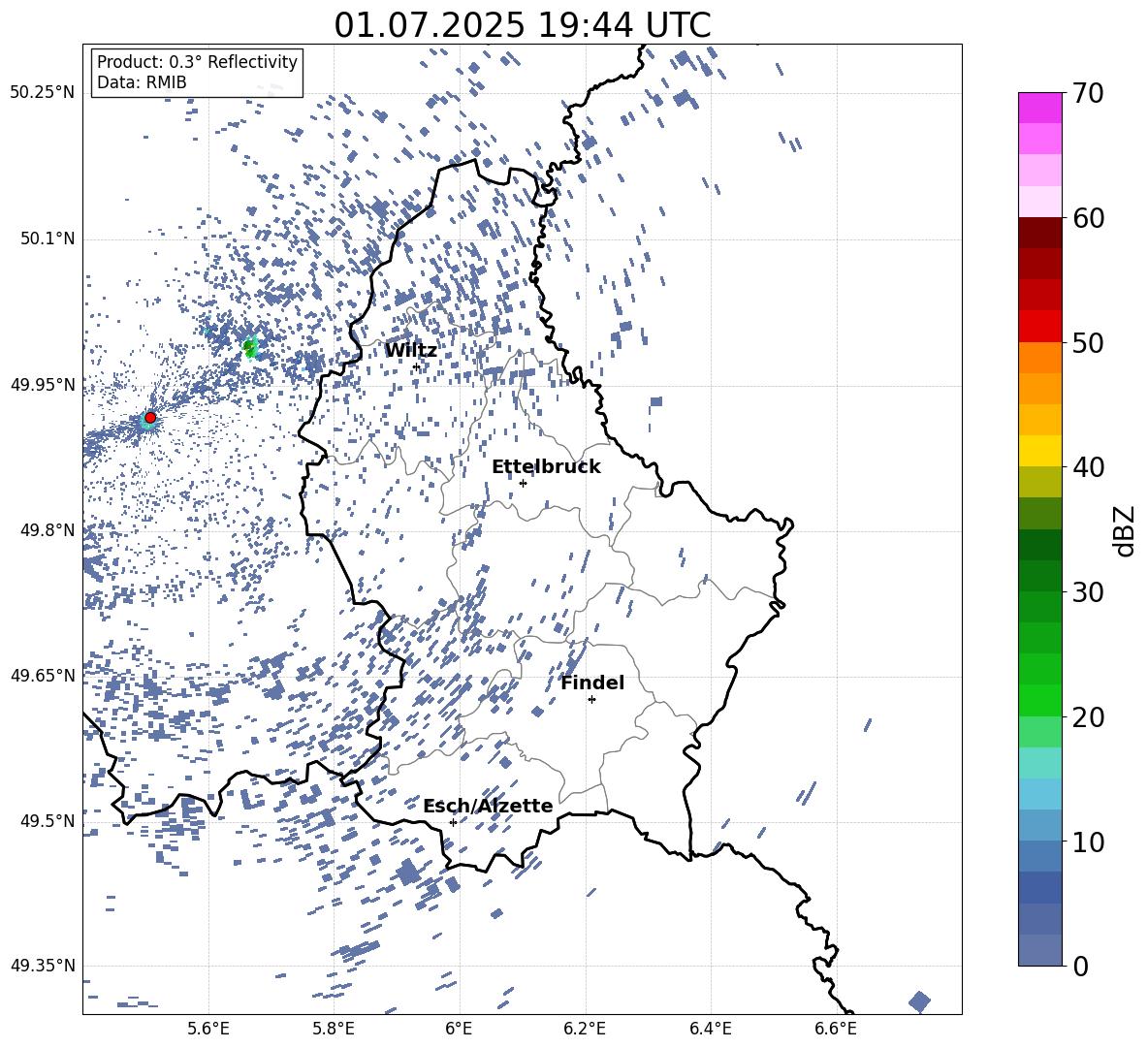Click the 'Ettelbruck' city label
Screen dimensions: 1148x1048
(546, 467)
